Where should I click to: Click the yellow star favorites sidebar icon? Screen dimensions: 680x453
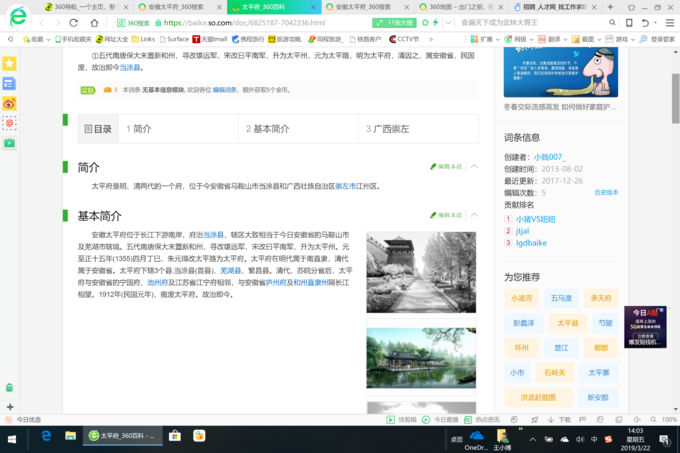pyautogui.click(x=9, y=63)
